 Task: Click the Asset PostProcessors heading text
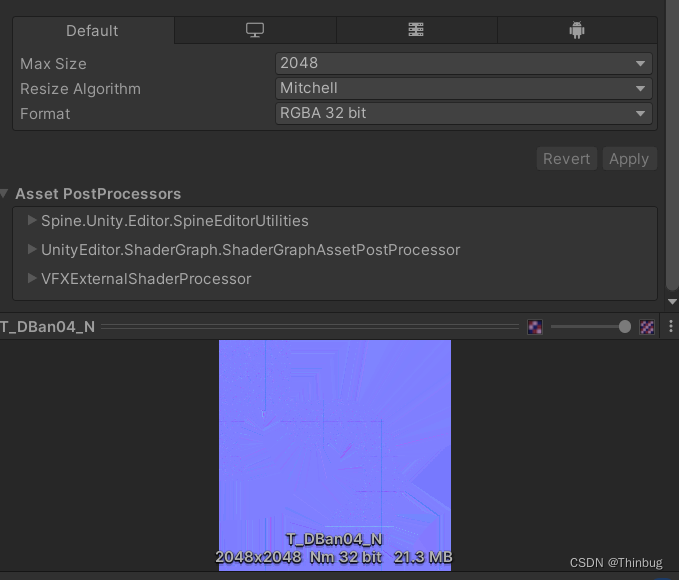[98, 194]
